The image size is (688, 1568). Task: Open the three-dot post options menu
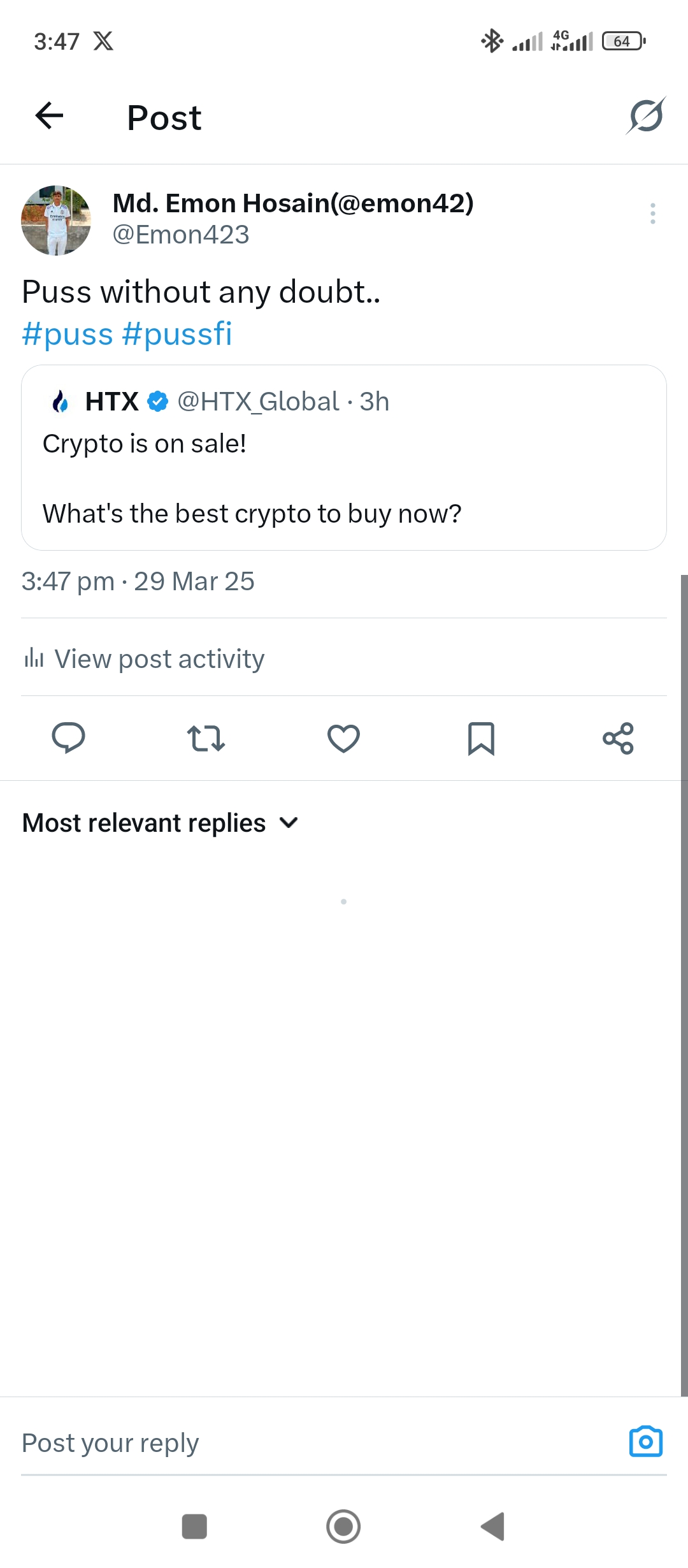click(652, 214)
